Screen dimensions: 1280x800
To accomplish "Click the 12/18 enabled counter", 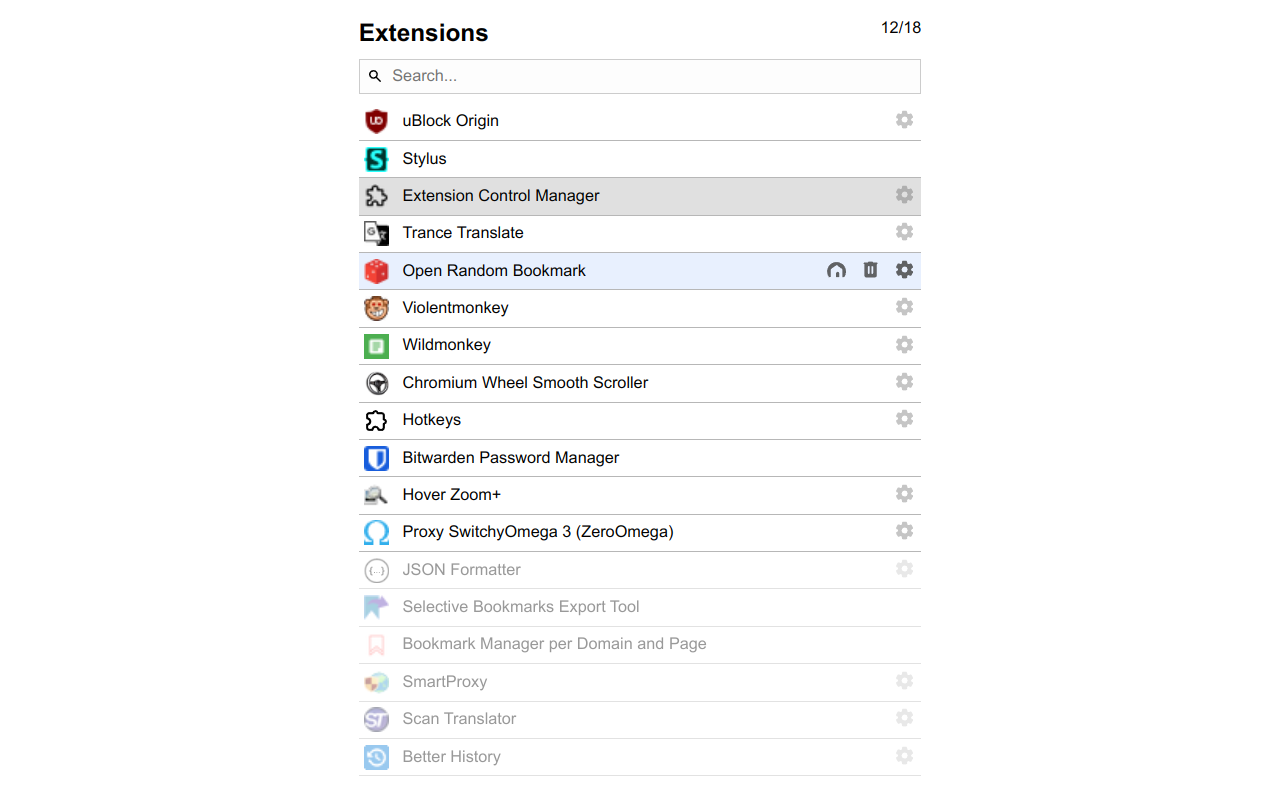I will [901, 28].
